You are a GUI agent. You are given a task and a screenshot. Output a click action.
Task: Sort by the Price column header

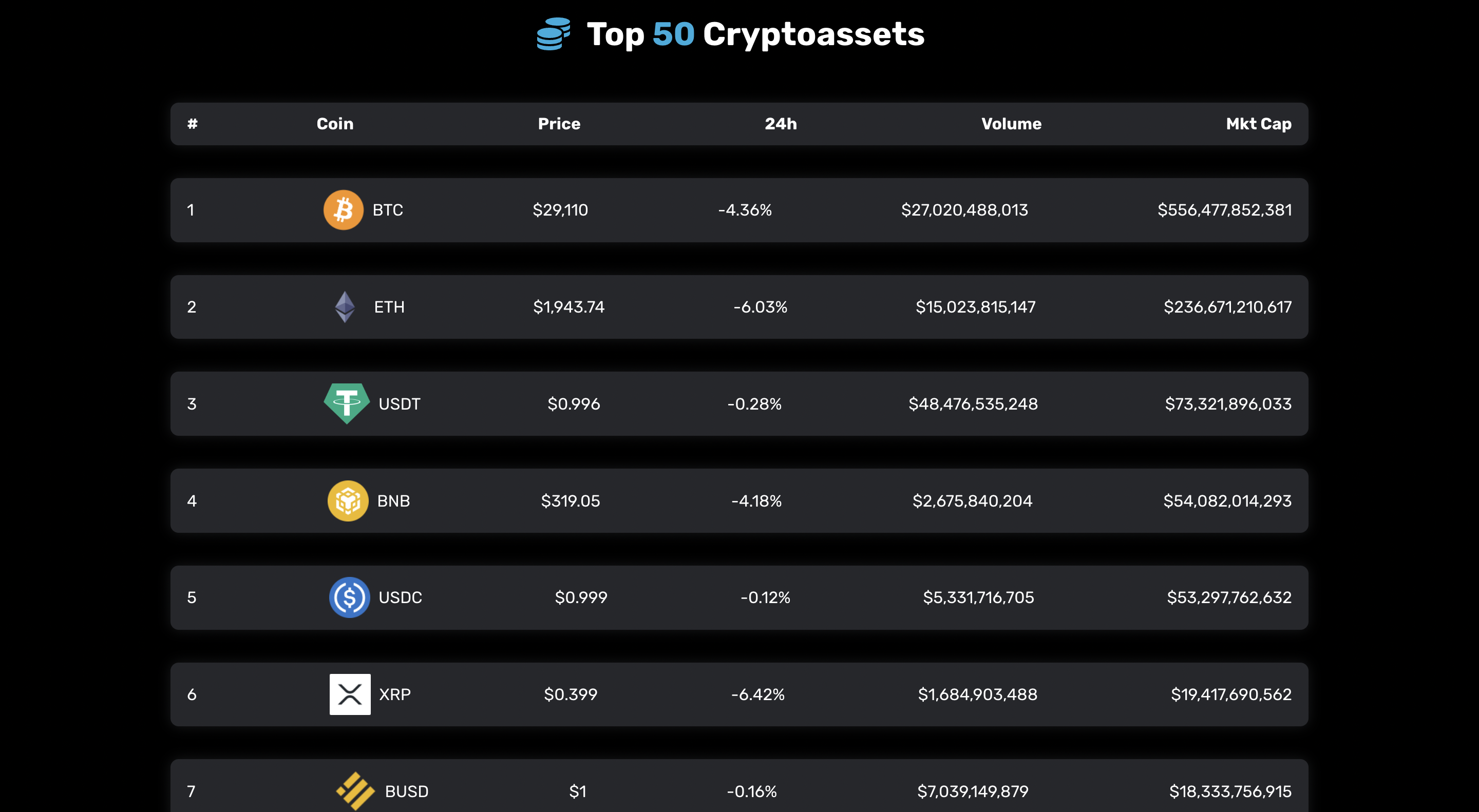click(558, 123)
